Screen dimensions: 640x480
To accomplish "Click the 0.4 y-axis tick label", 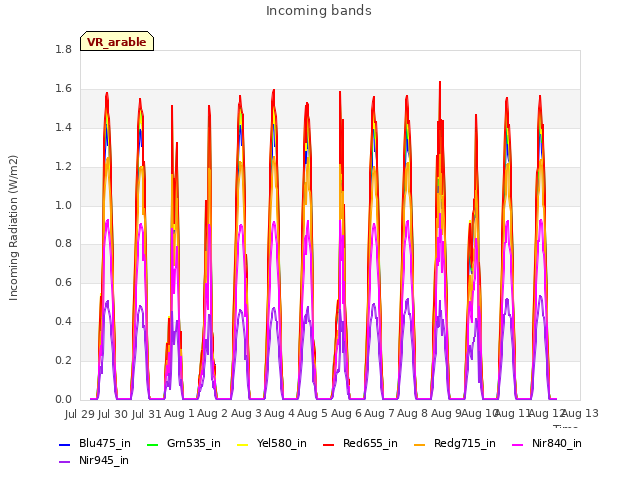I will click(x=63, y=322).
